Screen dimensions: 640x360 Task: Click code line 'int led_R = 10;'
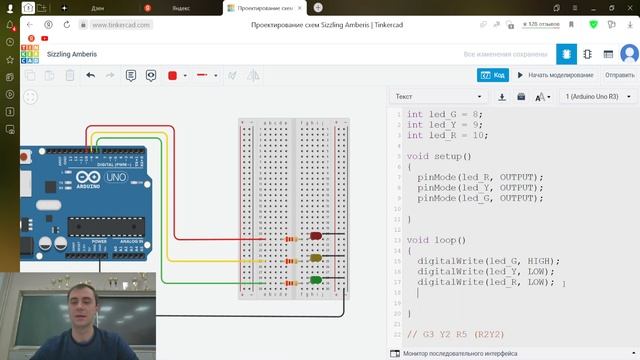click(x=447, y=136)
